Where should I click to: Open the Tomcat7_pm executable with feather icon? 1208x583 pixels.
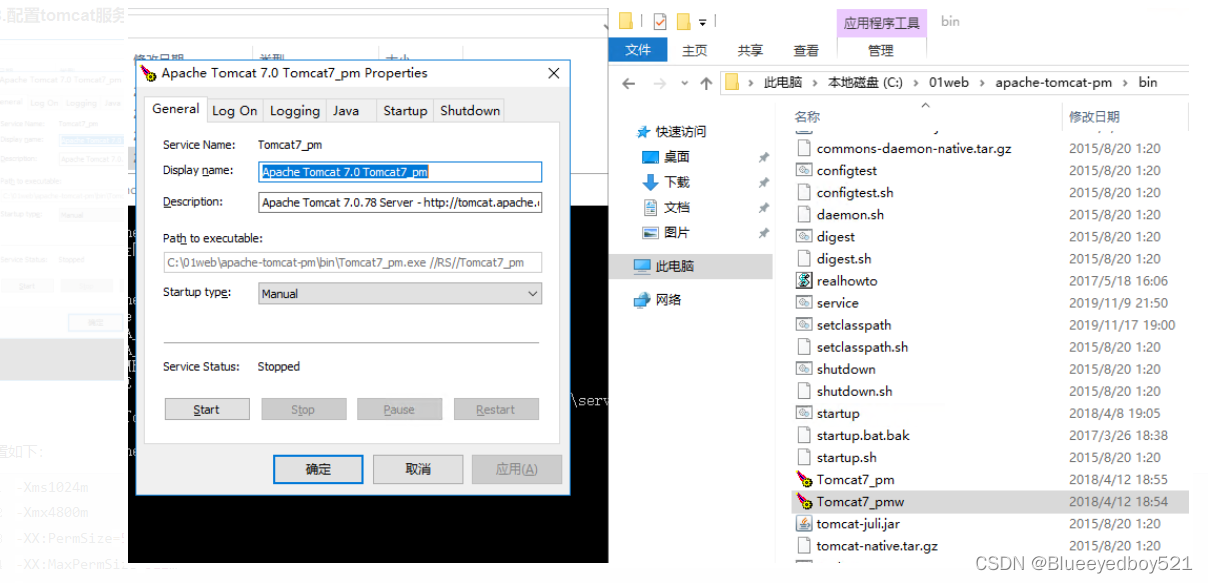(x=855, y=479)
